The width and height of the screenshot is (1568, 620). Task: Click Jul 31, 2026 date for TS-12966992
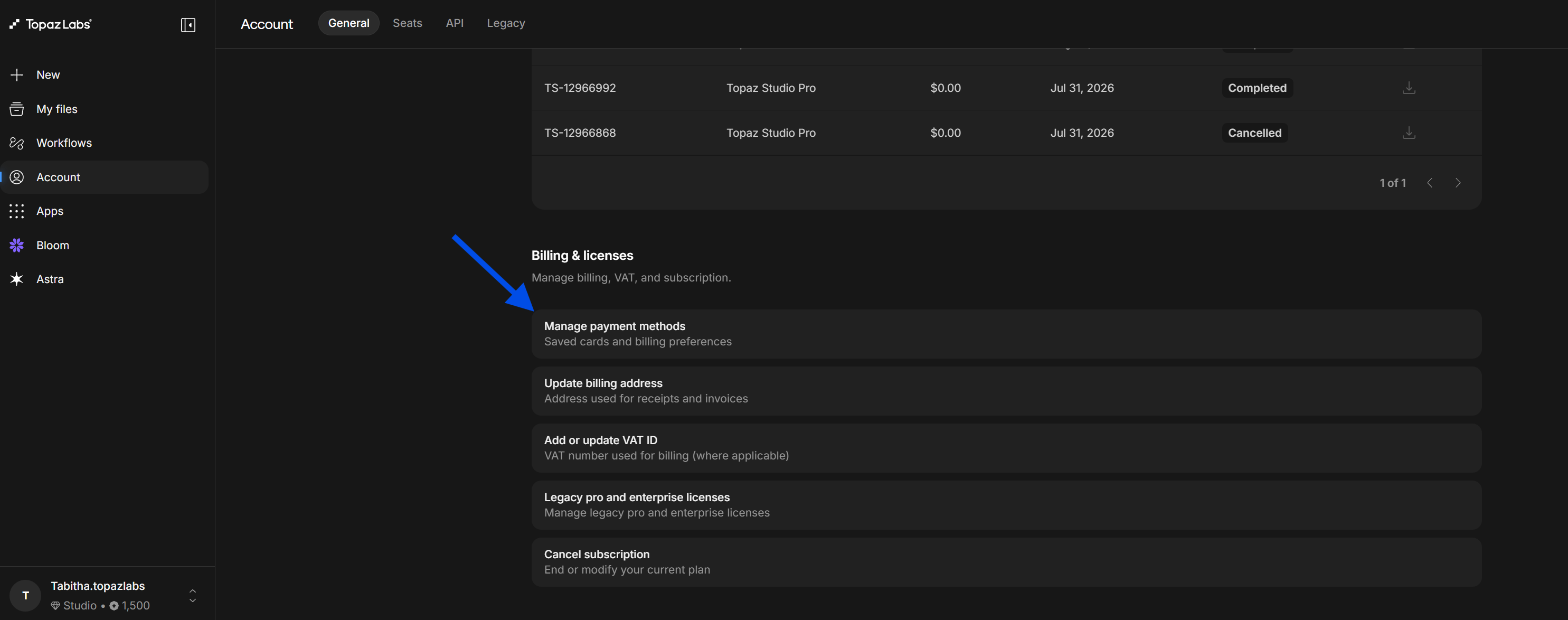pos(1082,88)
